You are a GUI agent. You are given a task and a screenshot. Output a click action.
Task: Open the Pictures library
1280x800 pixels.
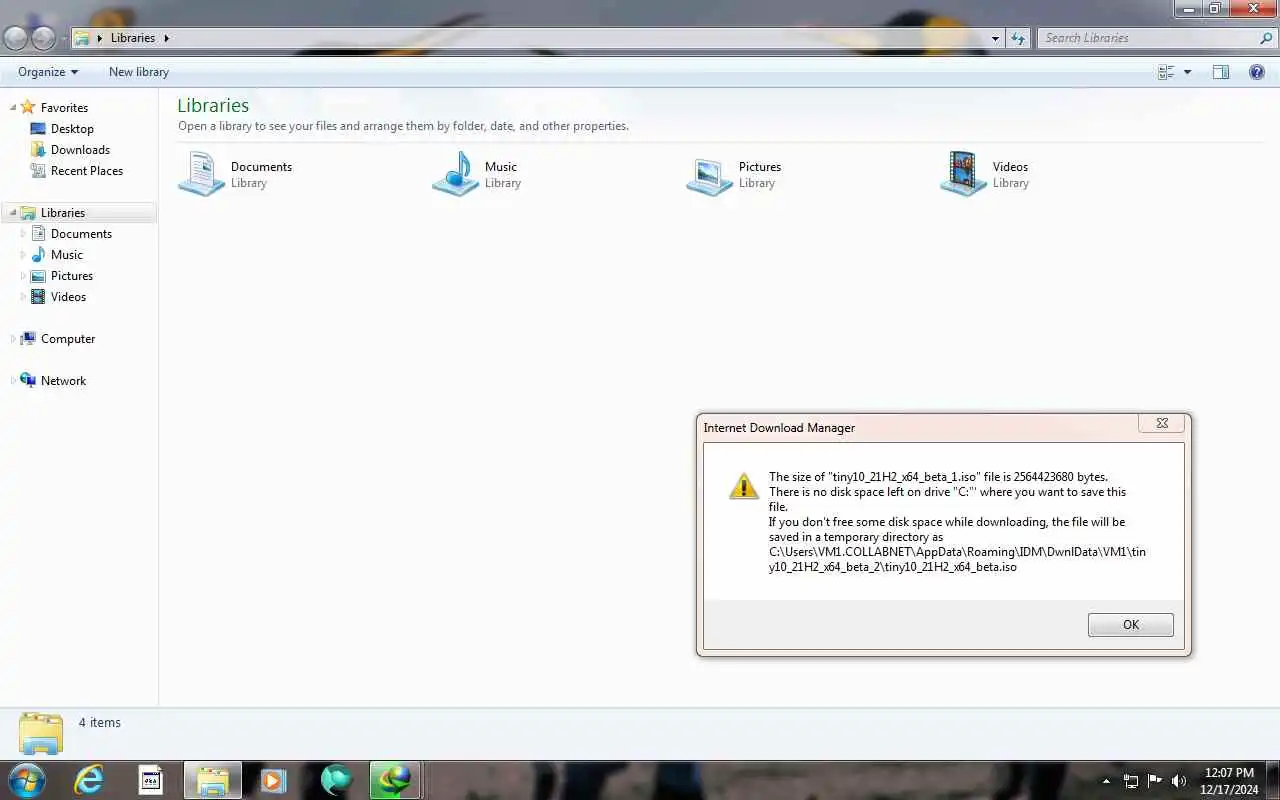(x=735, y=174)
